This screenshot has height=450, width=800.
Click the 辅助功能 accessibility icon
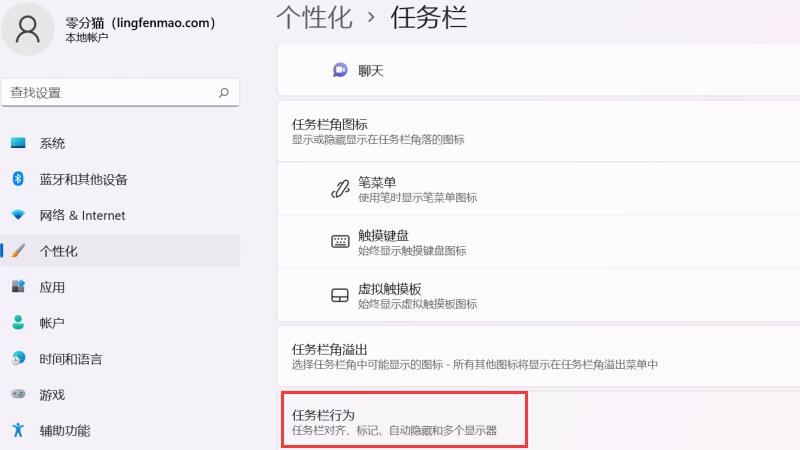click(18, 431)
